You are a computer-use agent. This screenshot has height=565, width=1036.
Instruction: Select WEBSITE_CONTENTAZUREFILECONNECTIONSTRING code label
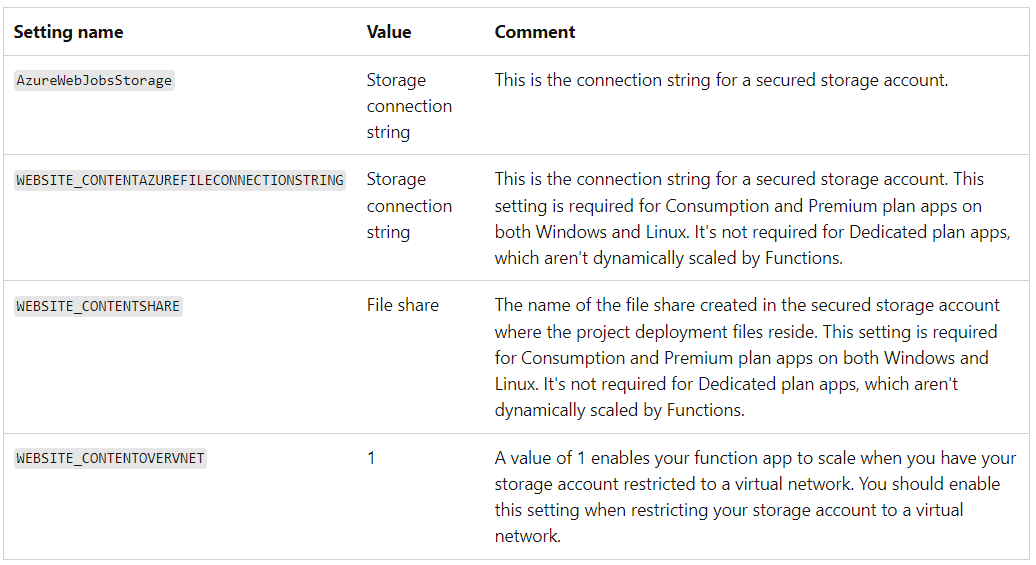coord(180,180)
